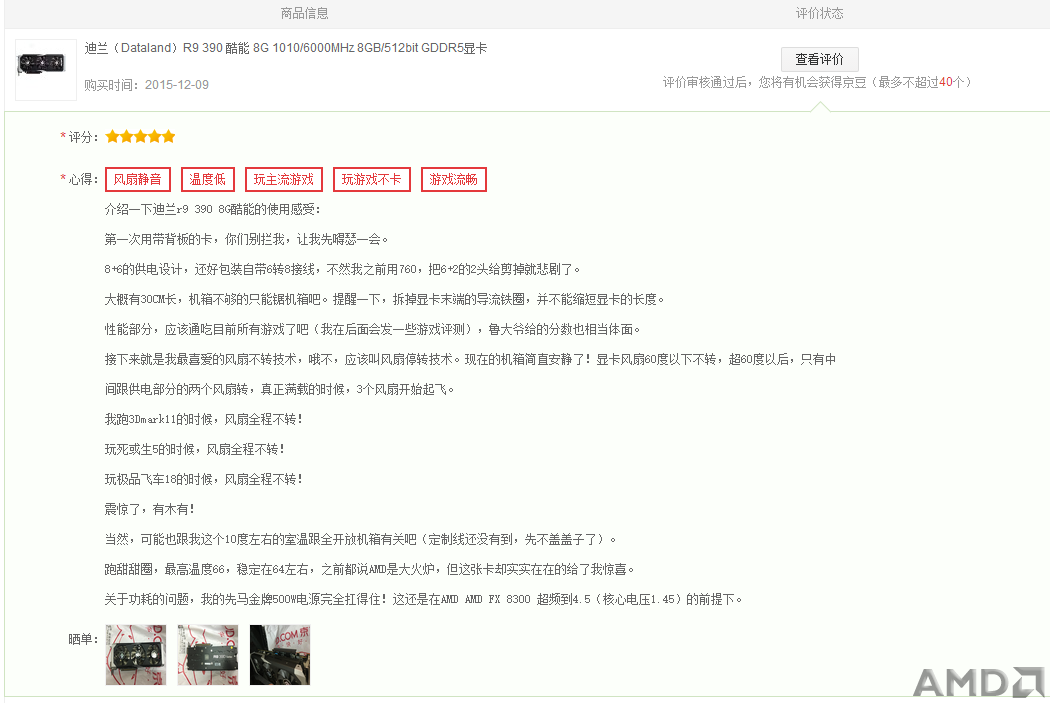Select the 游戏流畅 tag
1050x703 pixels.
[x=453, y=179]
